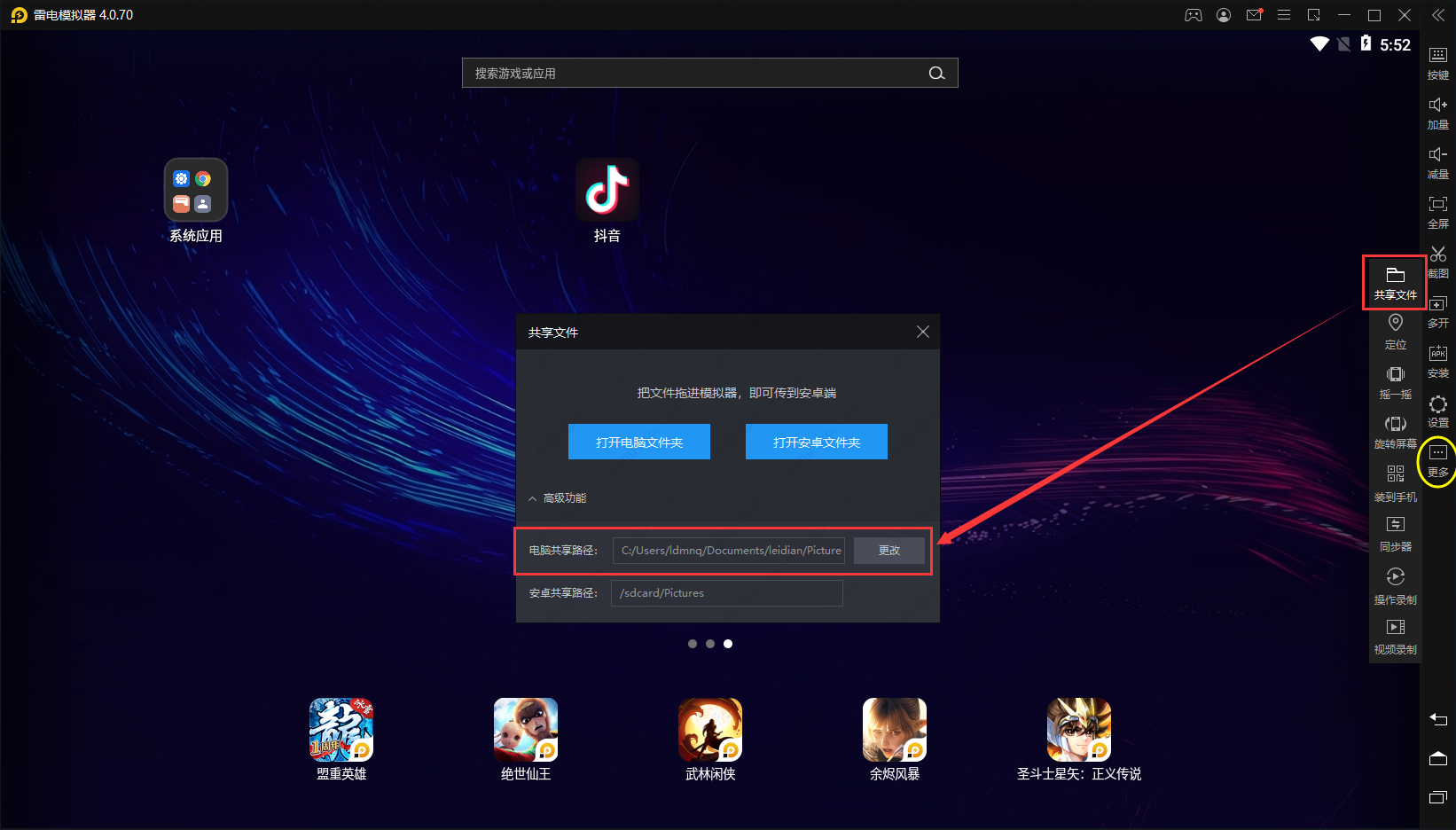Image resolution: width=1456 pixels, height=830 pixels.
Task: Open the 同步器 synchronizer tool
Action: point(1395,532)
